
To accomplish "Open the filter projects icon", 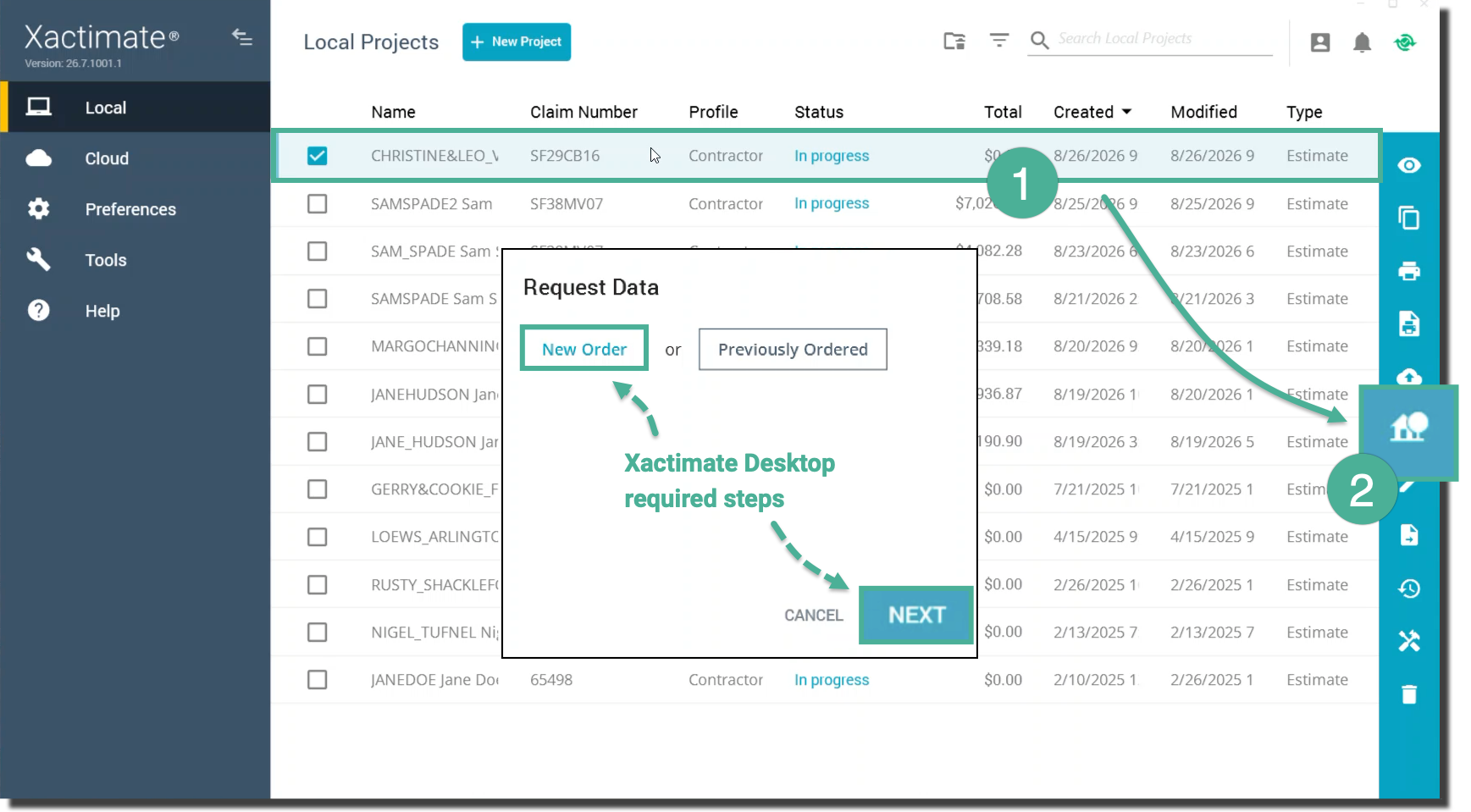I will 999,40.
